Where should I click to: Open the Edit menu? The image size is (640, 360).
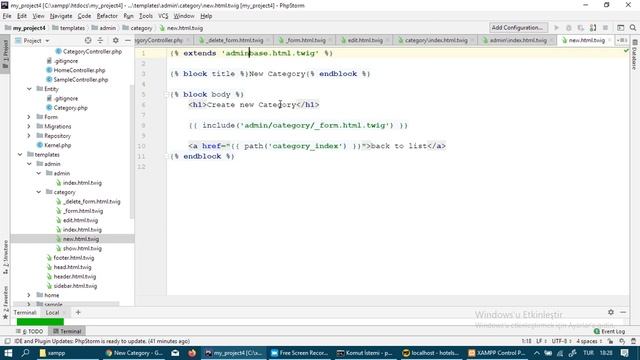click(x=22, y=16)
